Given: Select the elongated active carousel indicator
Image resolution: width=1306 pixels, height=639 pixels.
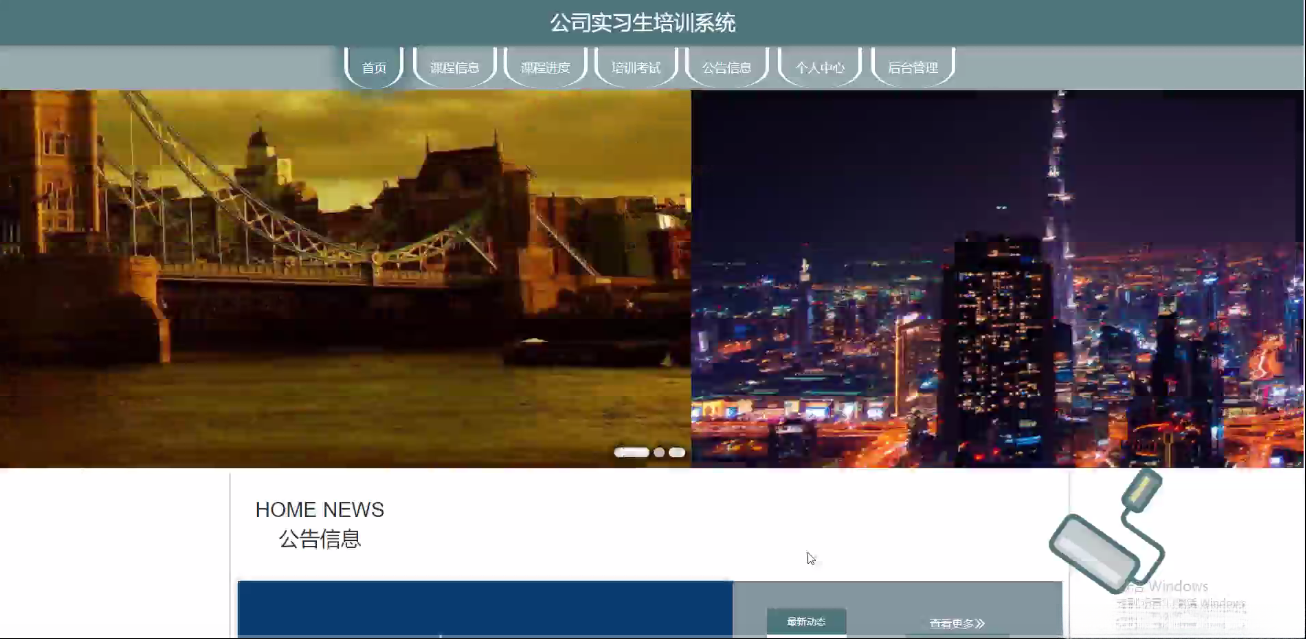Looking at the screenshot, I should (632, 452).
